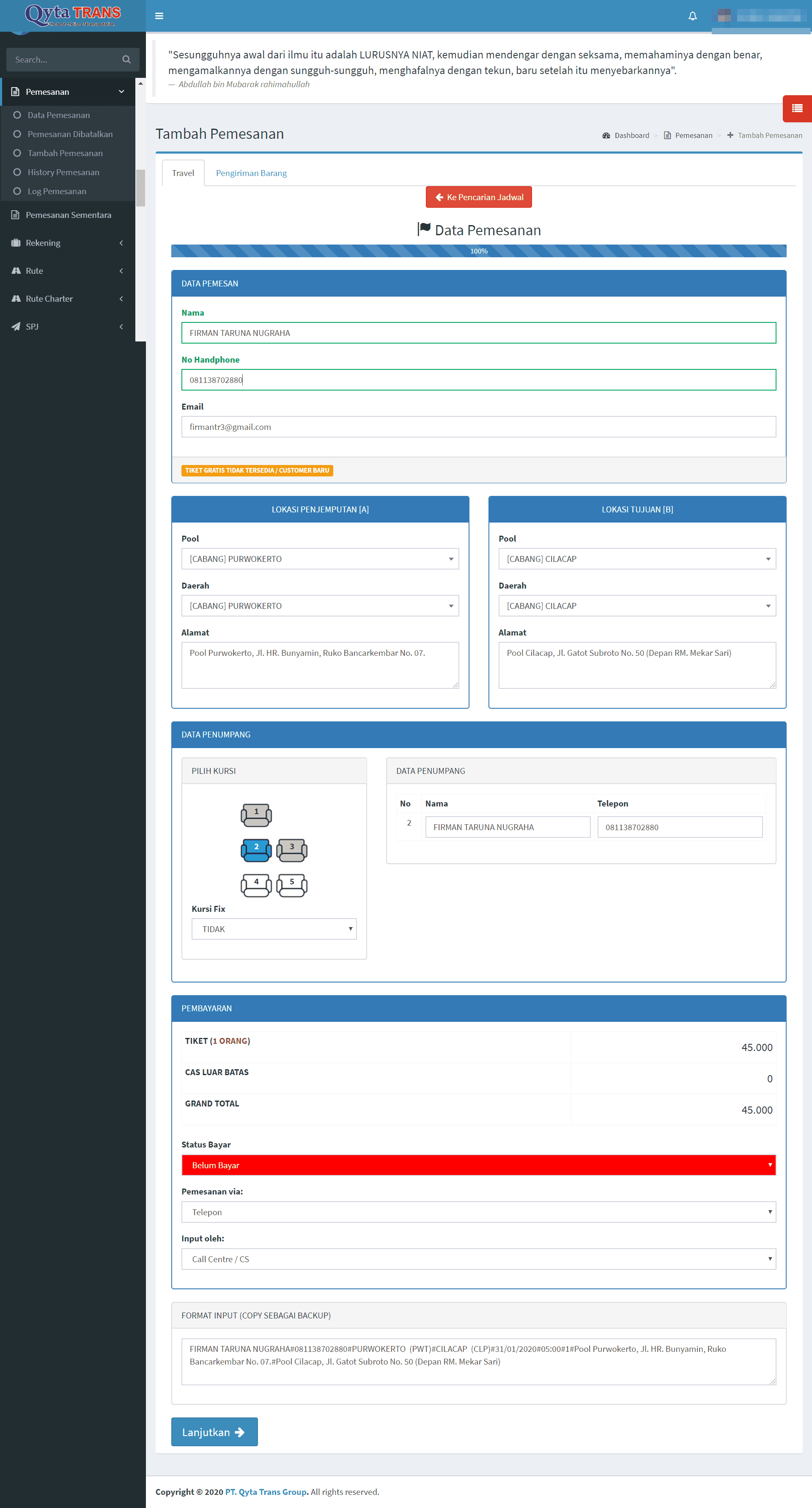Click the 100% progress bar
Screen dimensions: 812x1508
pyautogui.click(x=478, y=251)
